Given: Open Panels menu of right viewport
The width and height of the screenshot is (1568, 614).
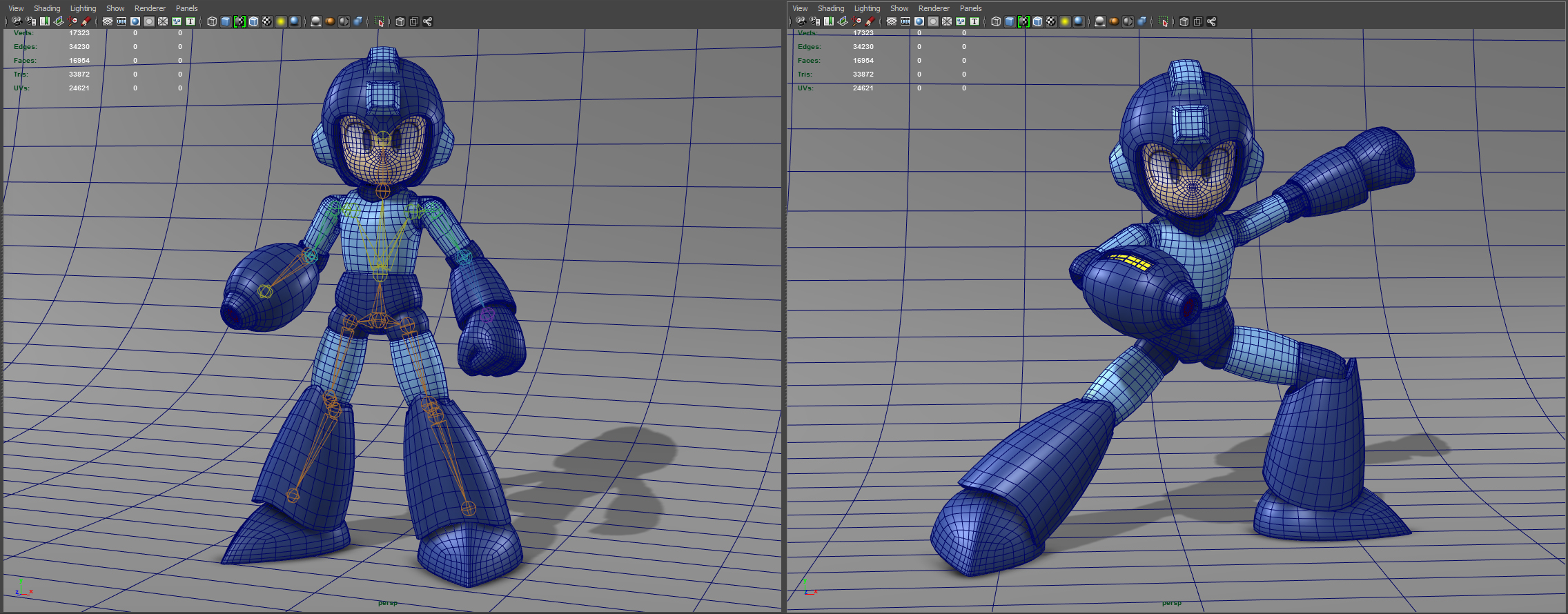Looking at the screenshot, I should 970,8.
